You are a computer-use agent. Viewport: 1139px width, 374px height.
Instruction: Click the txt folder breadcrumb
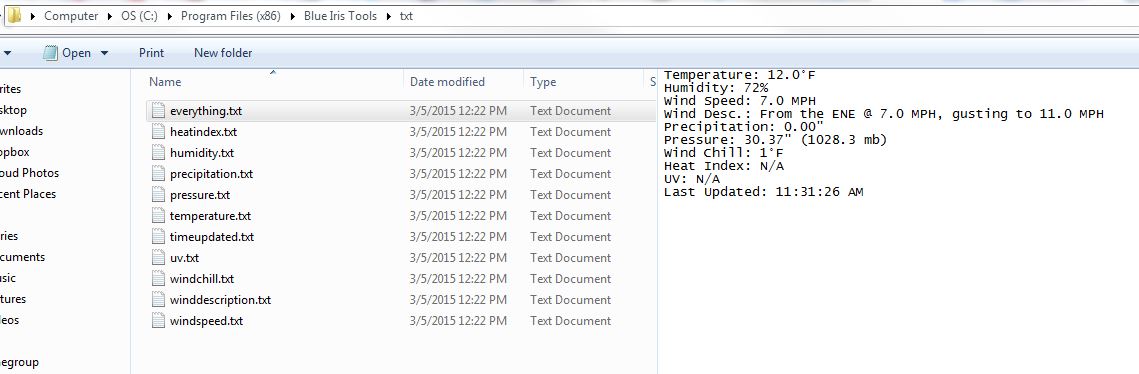(x=406, y=16)
